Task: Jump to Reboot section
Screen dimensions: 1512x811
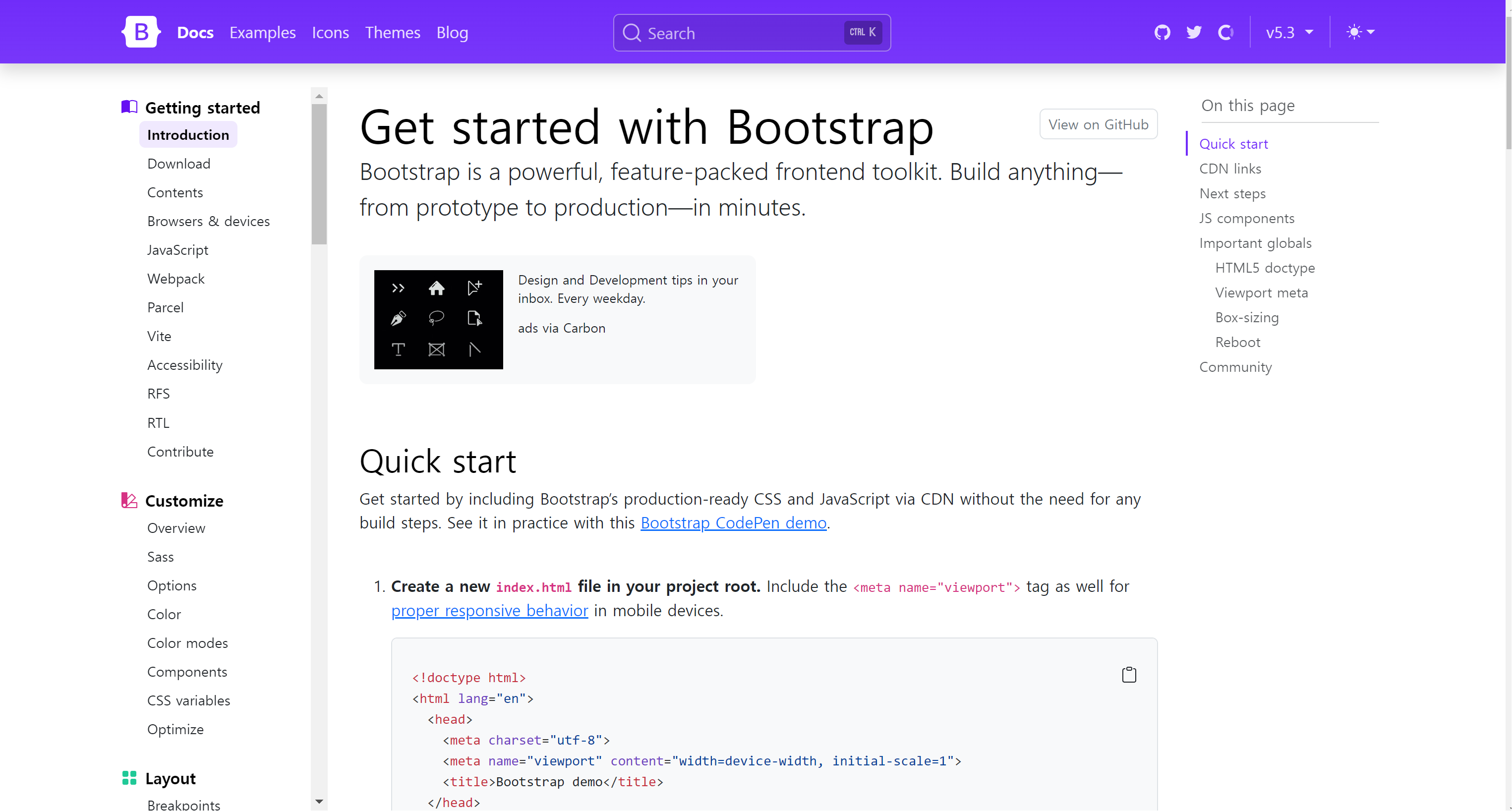Action: [x=1237, y=342]
